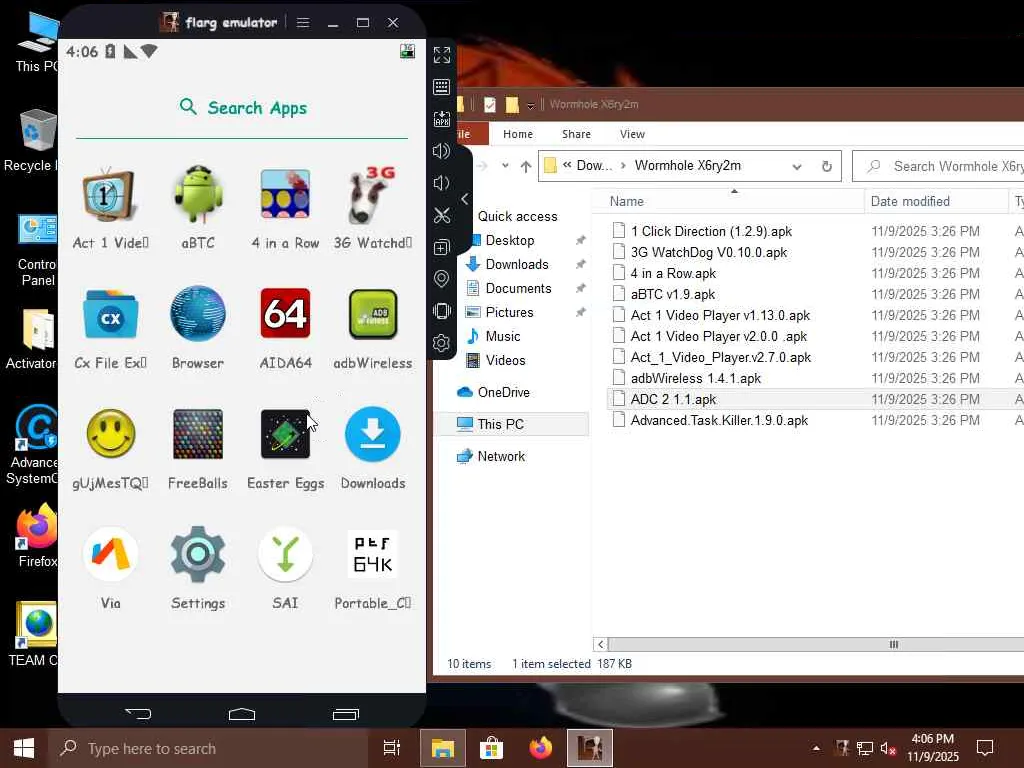Select Downloads in navigation pane
Screen dimensions: 1024x768
coord(517,264)
